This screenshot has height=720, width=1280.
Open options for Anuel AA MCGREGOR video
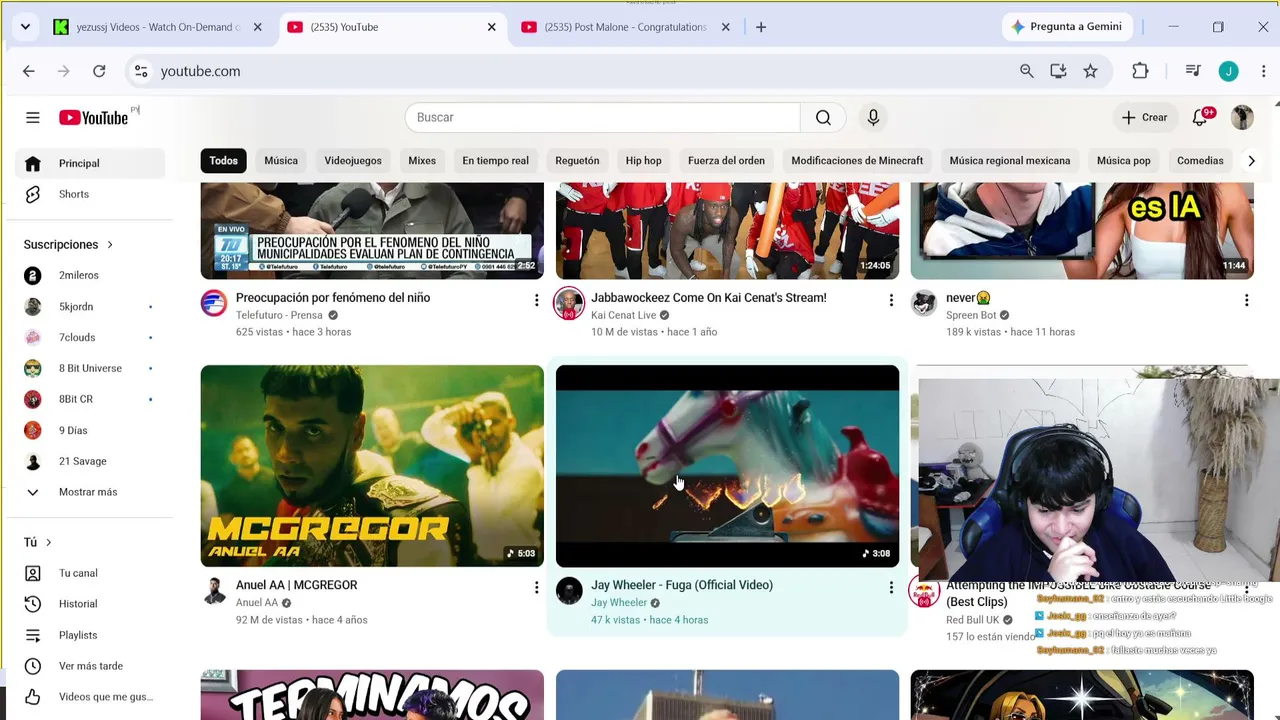pyautogui.click(x=536, y=588)
